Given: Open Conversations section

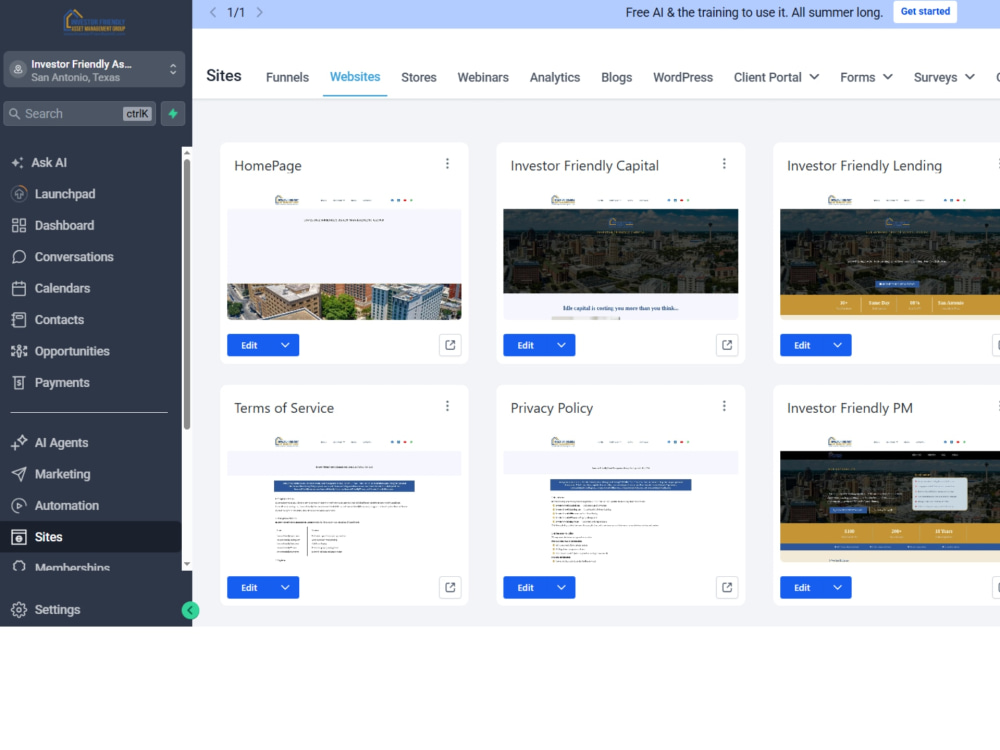Looking at the screenshot, I should [62, 257].
